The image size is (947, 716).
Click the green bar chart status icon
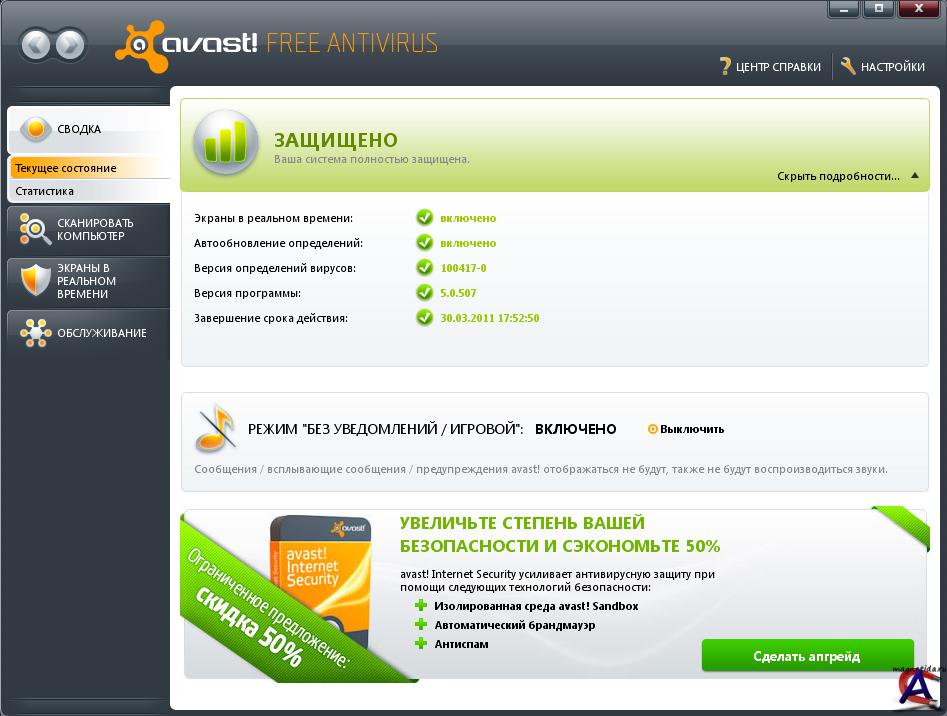[x=226, y=142]
